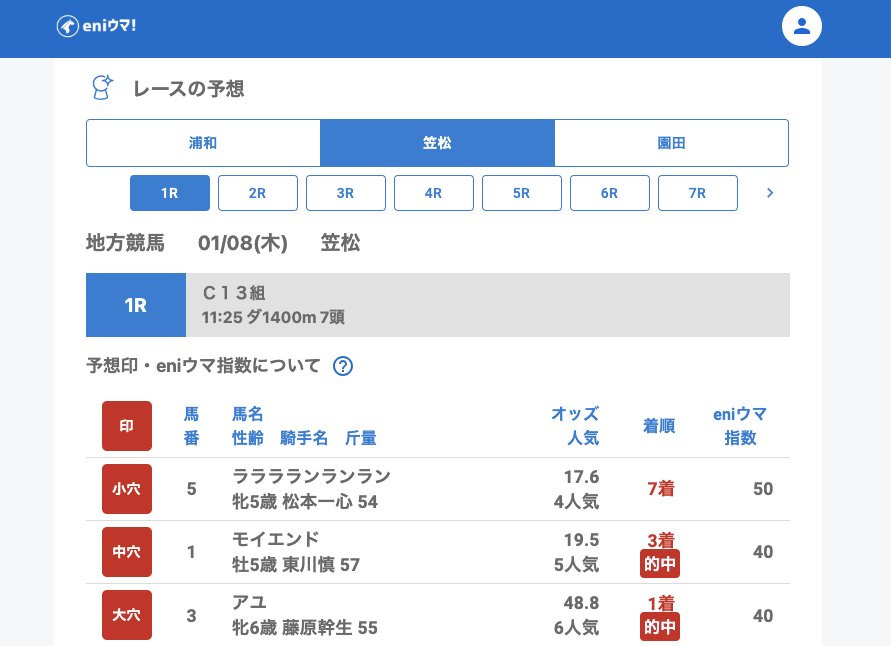891x646 pixels.
Task: Select race 3R button
Action: [x=346, y=193]
